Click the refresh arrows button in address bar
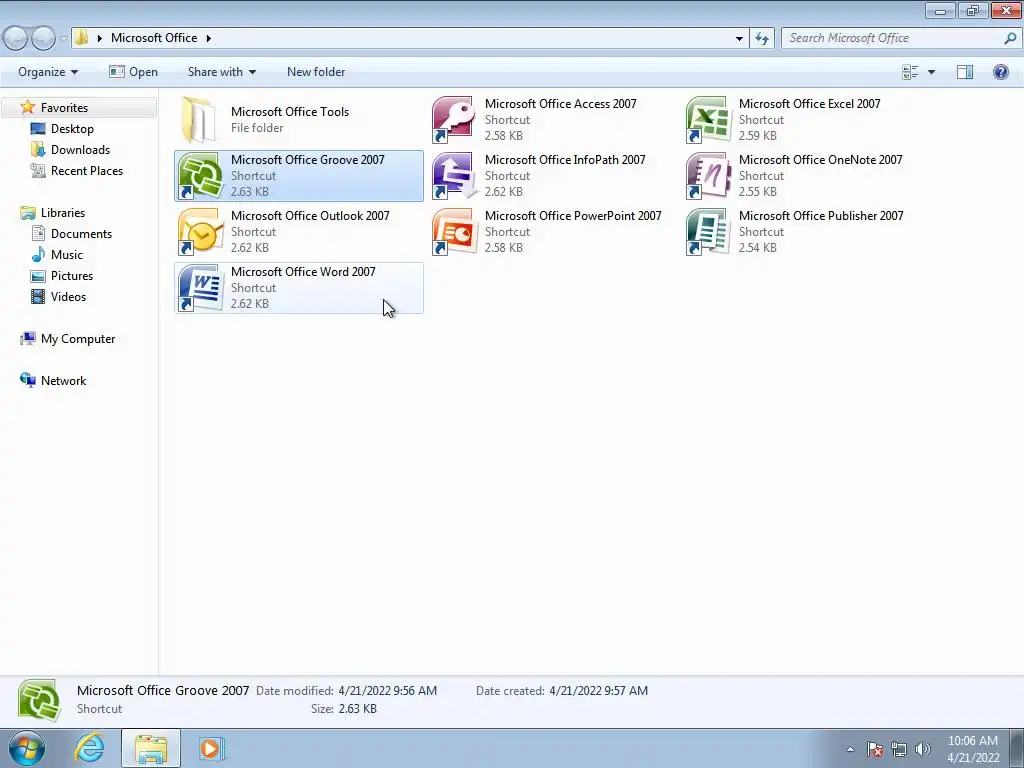 [761, 39]
